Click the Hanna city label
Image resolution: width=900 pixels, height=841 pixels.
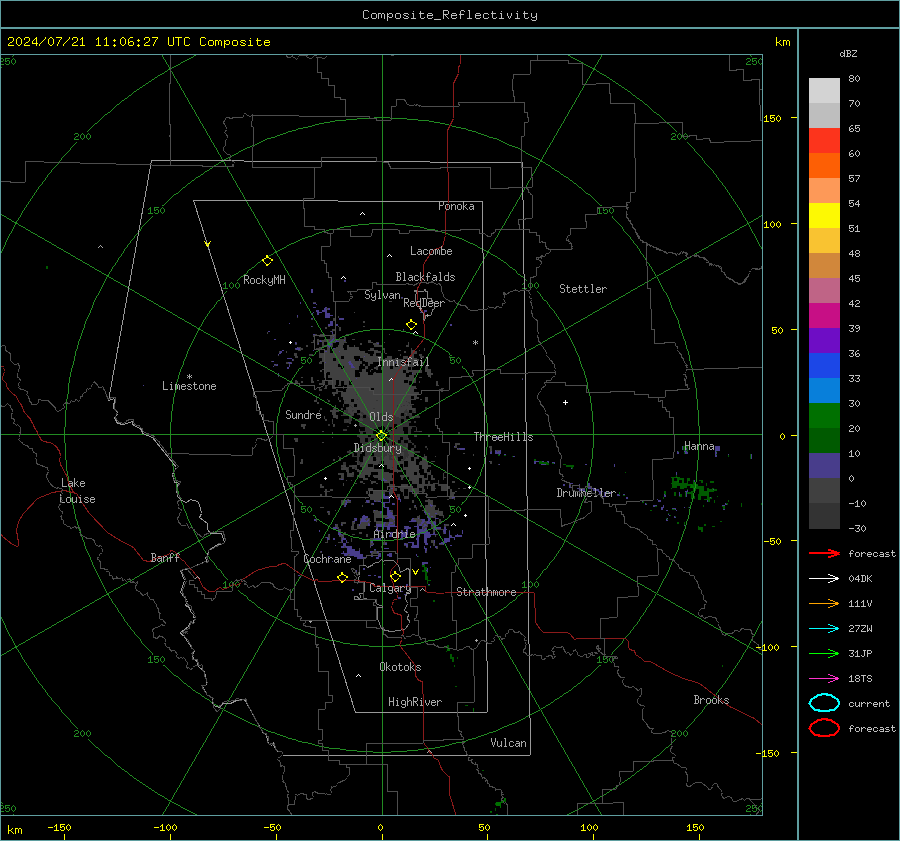pyautogui.click(x=699, y=446)
